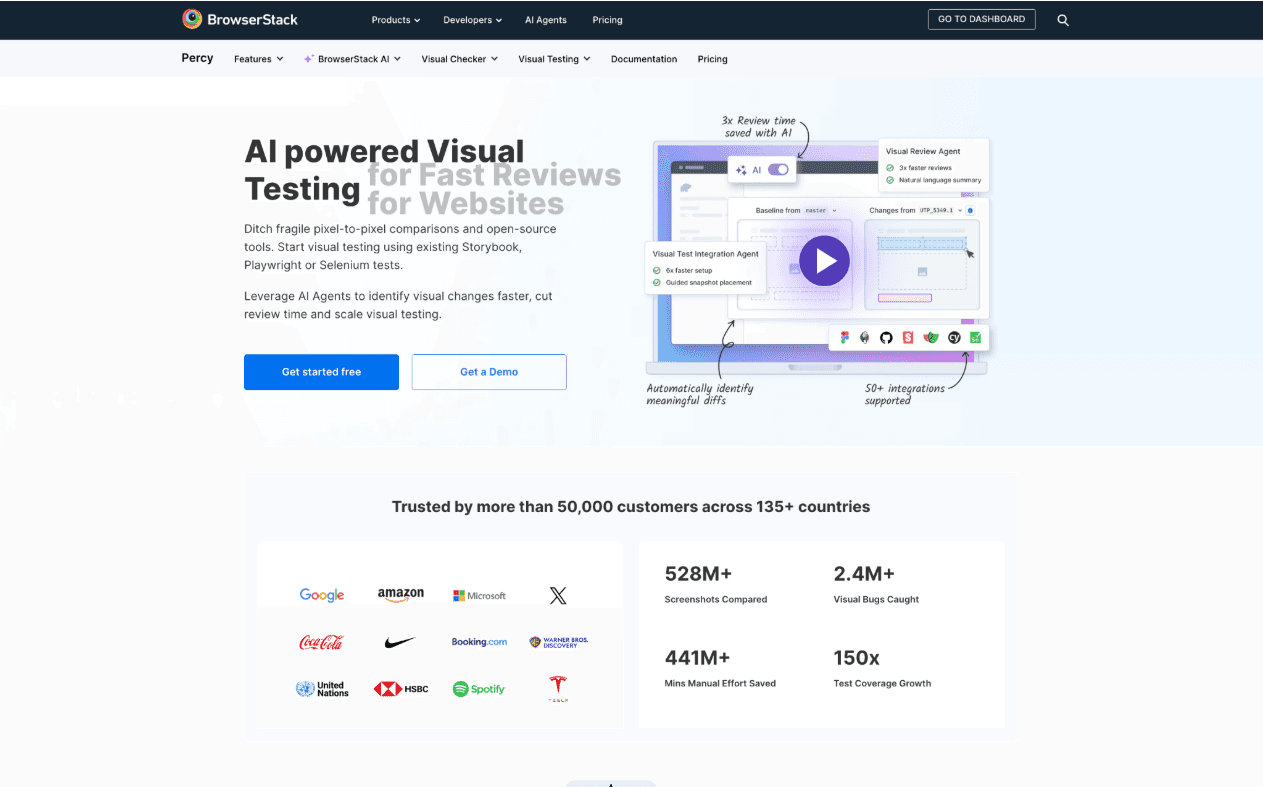Click the Amazon customer logo

(x=401, y=595)
